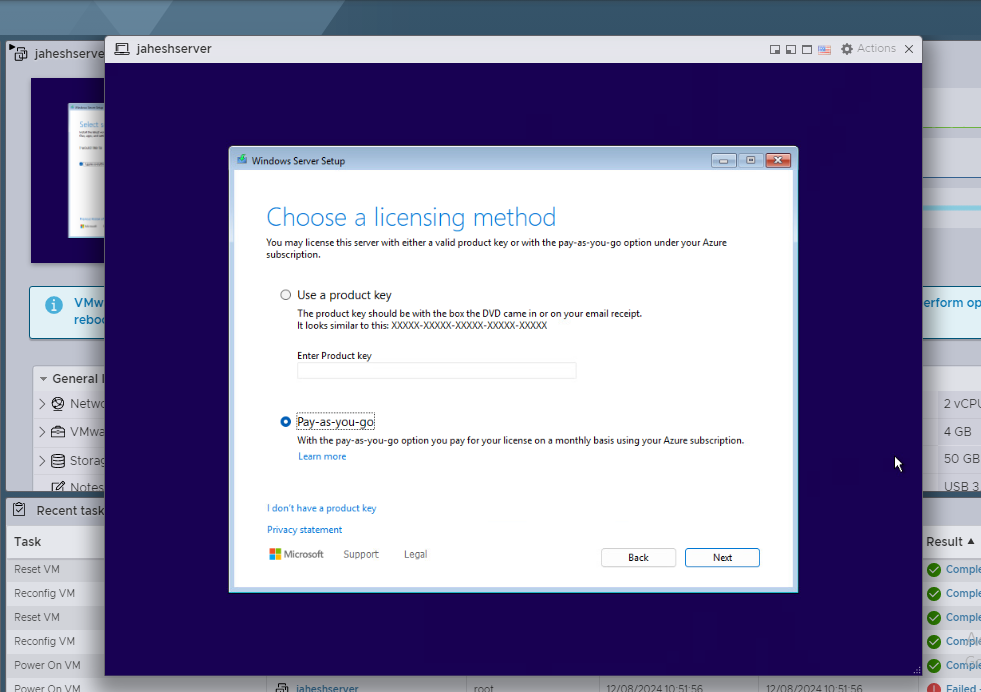
Task: Minimize the Windows Server Setup dialog
Action: point(723,161)
